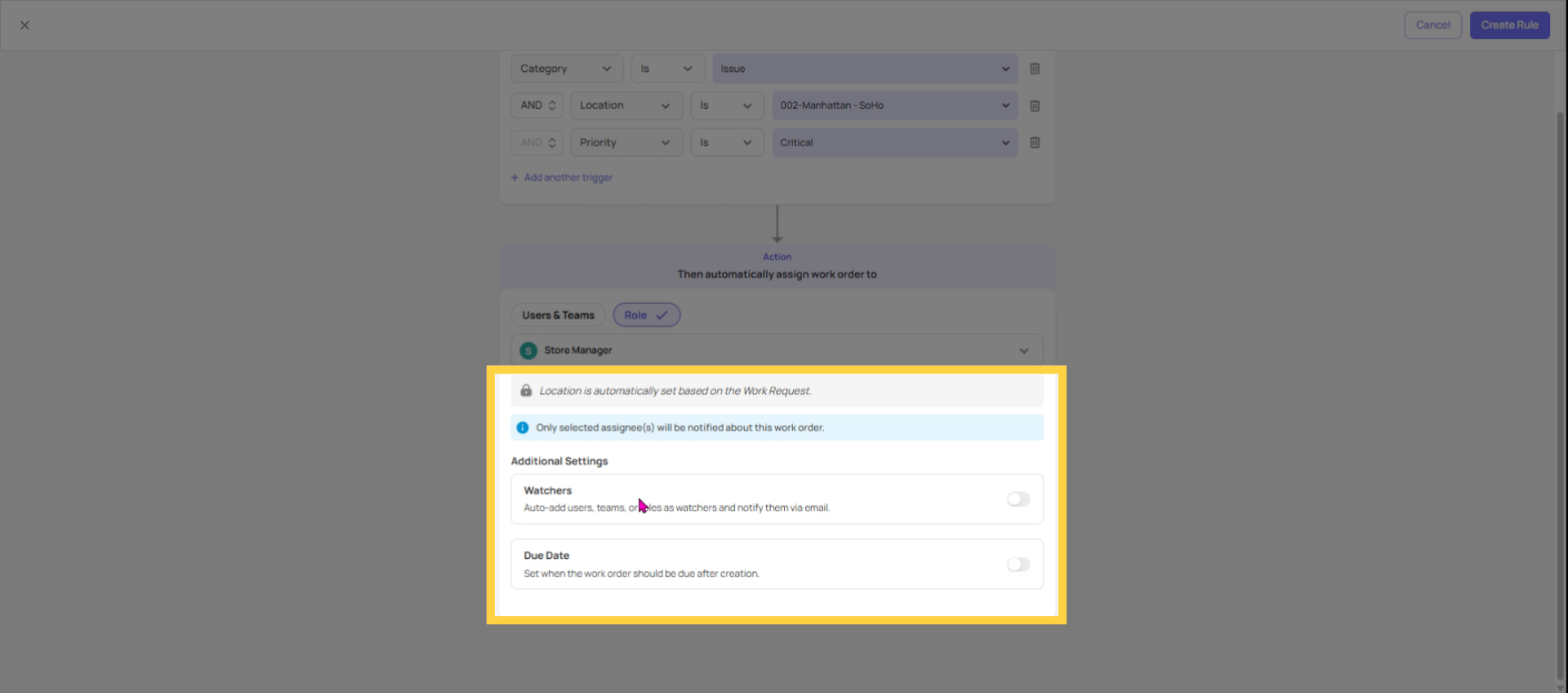
Task: Close the rule editor with X icon
Action: click(24, 25)
